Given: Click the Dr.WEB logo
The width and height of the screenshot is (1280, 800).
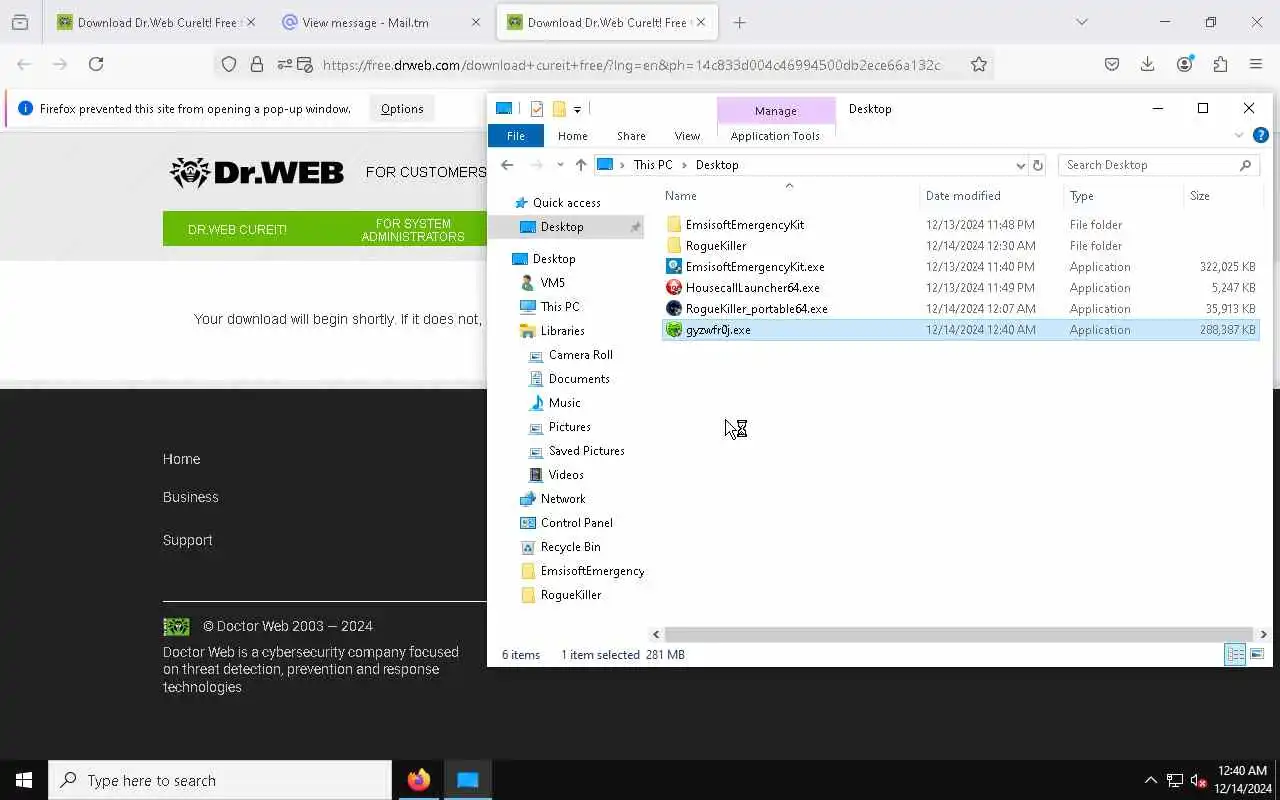Looking at the screenshot, I should 256,172.
